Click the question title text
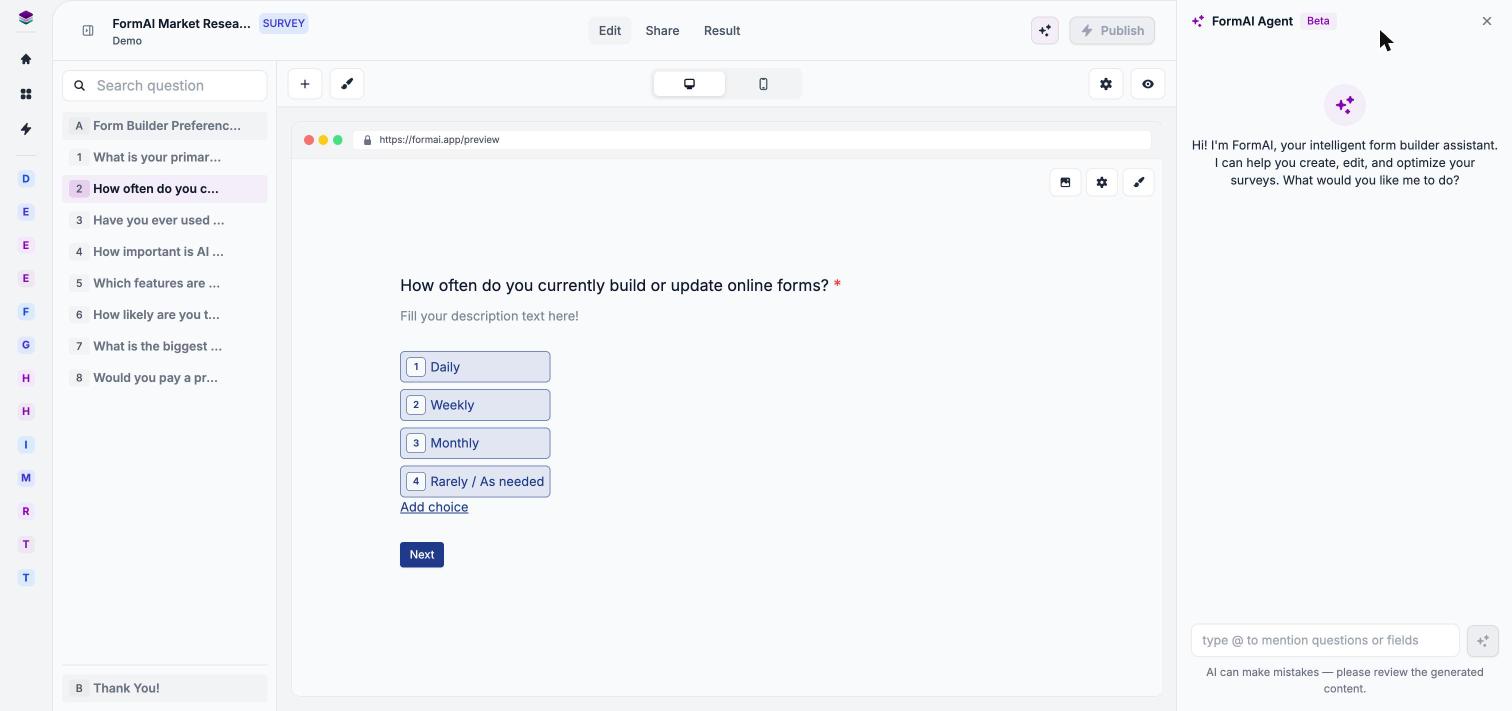This screenshot has width=1512, height=711. (x=614, y=286)
